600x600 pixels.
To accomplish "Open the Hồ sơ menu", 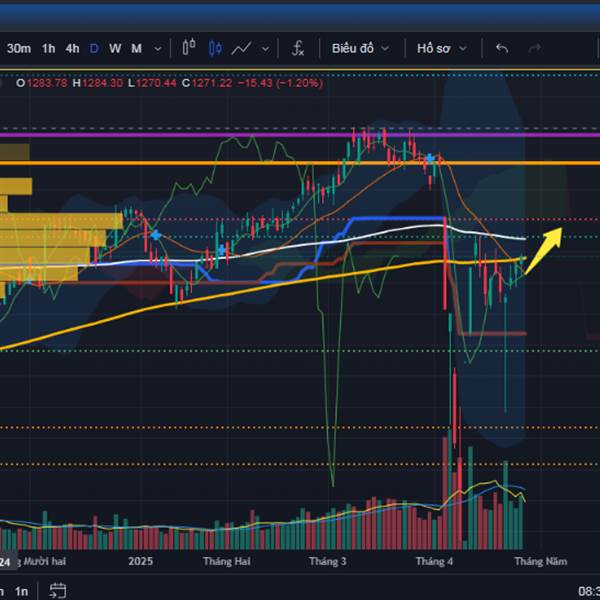I will pyautogui.click(x=434, y=49).
